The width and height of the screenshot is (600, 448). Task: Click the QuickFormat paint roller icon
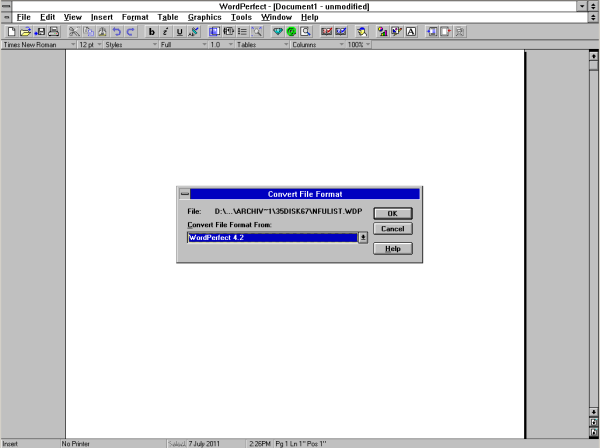(194, 32)
